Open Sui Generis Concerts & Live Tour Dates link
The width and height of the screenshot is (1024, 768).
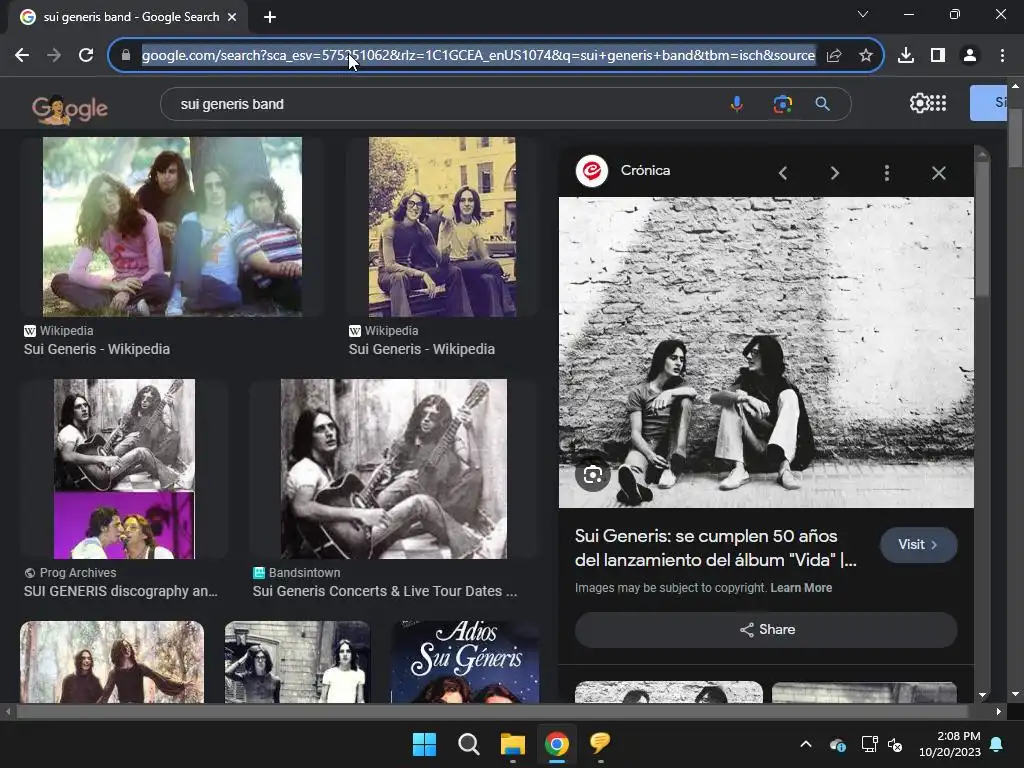385,591
